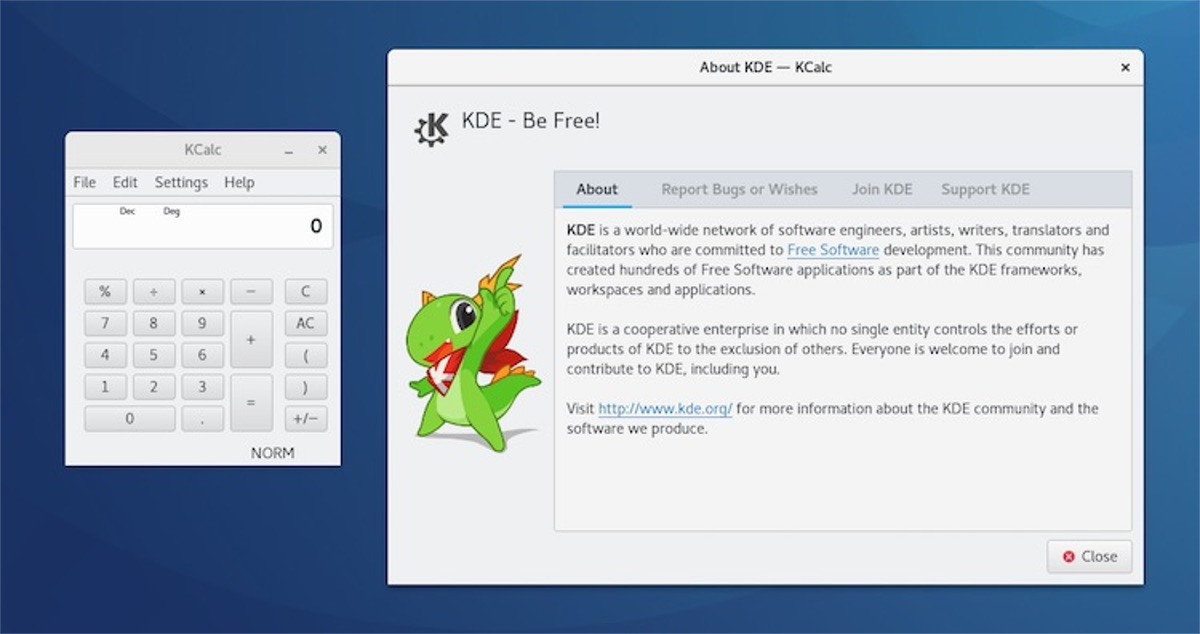Click the 6 digit key

click(x=203, y=355)
